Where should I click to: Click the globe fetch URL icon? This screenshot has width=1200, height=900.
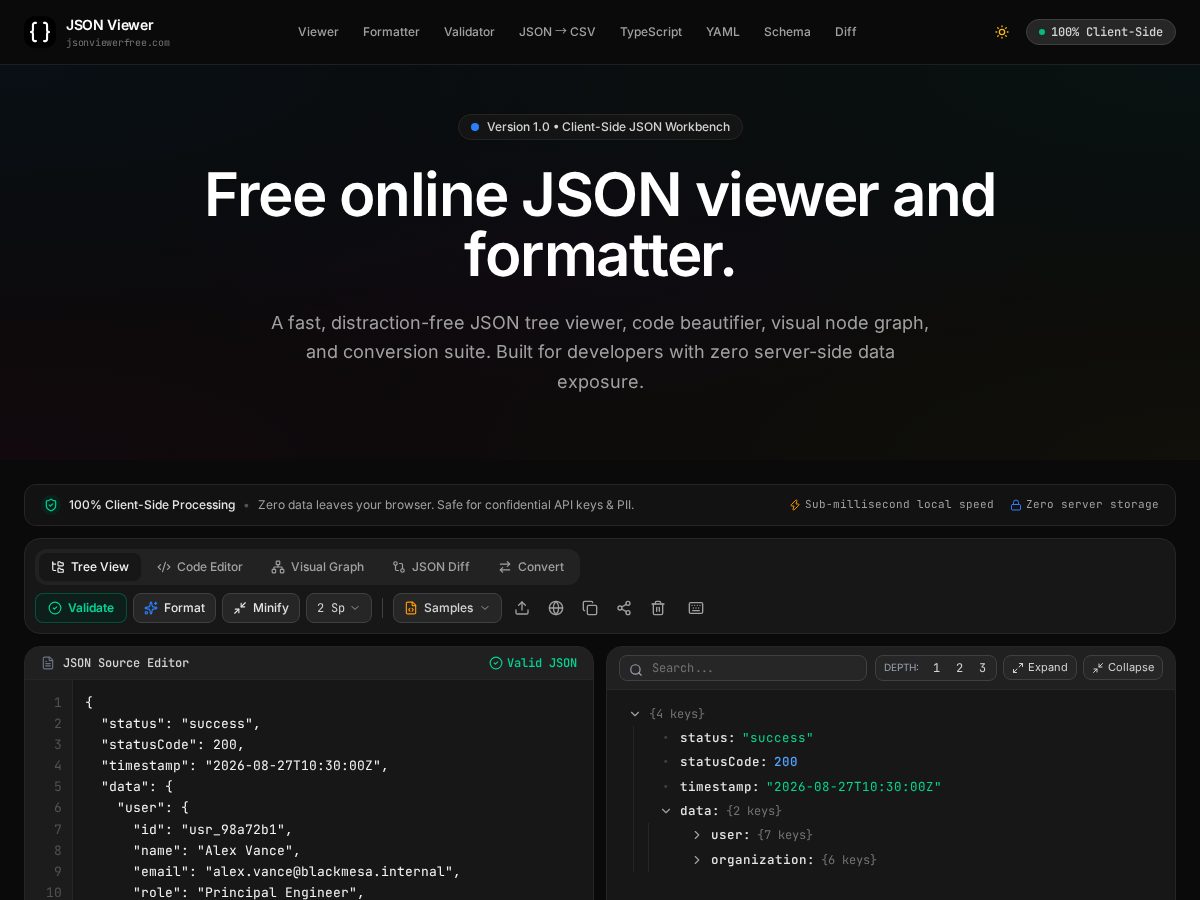556,608
